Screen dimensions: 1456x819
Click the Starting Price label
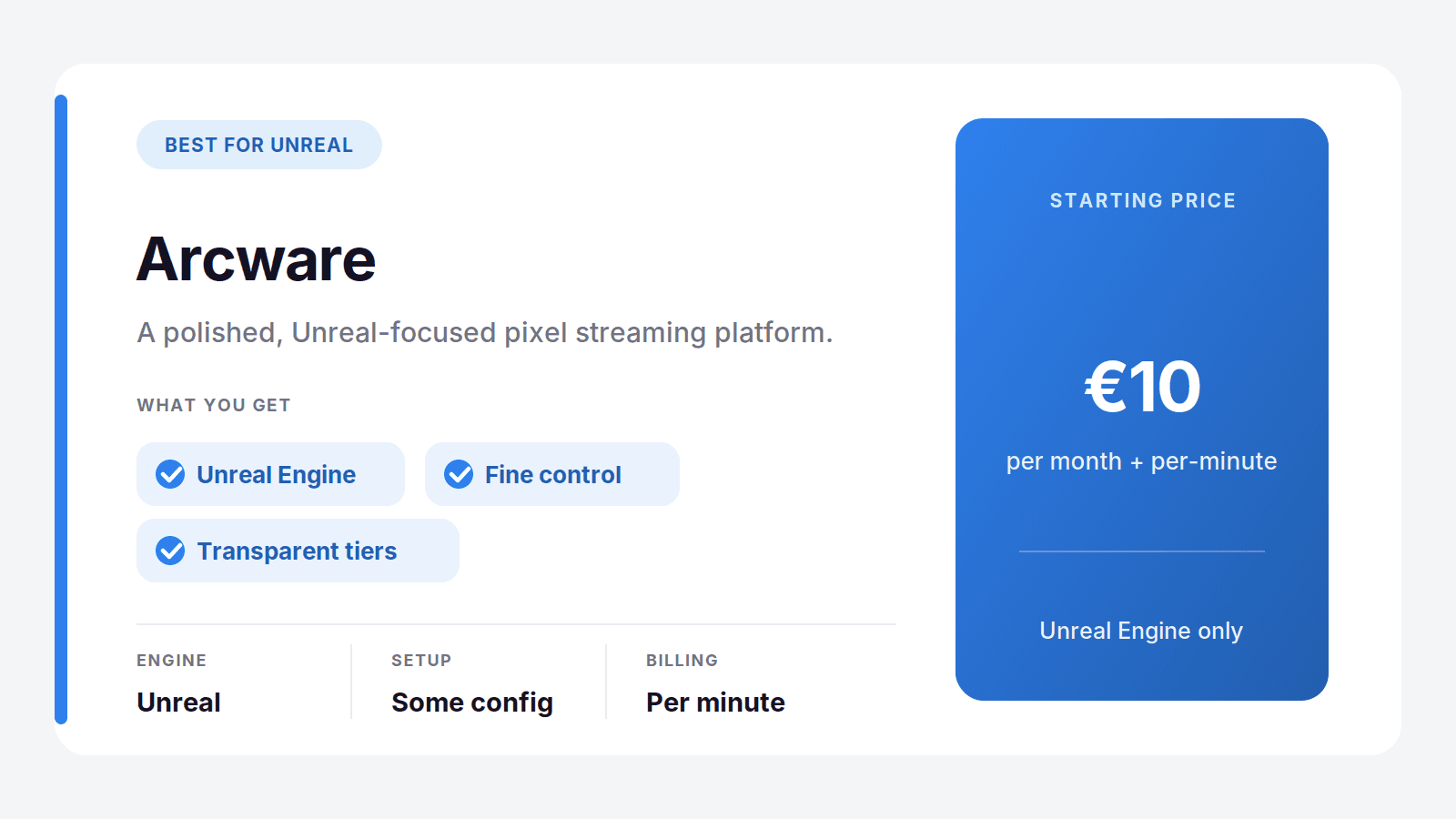point(1143,200)
